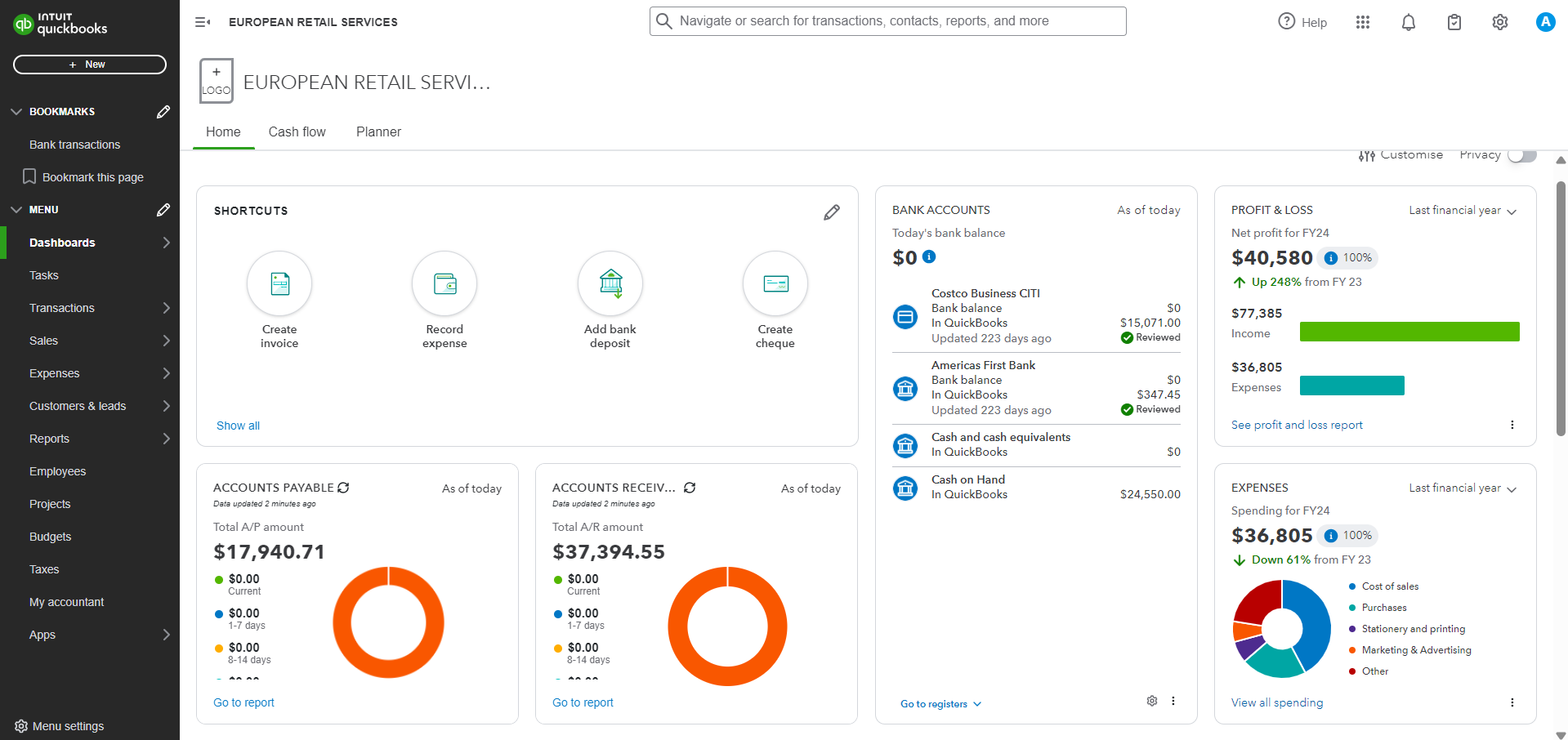The image size is (1568, 740).
Task: Click the top search input field
Action: [888, 21]
